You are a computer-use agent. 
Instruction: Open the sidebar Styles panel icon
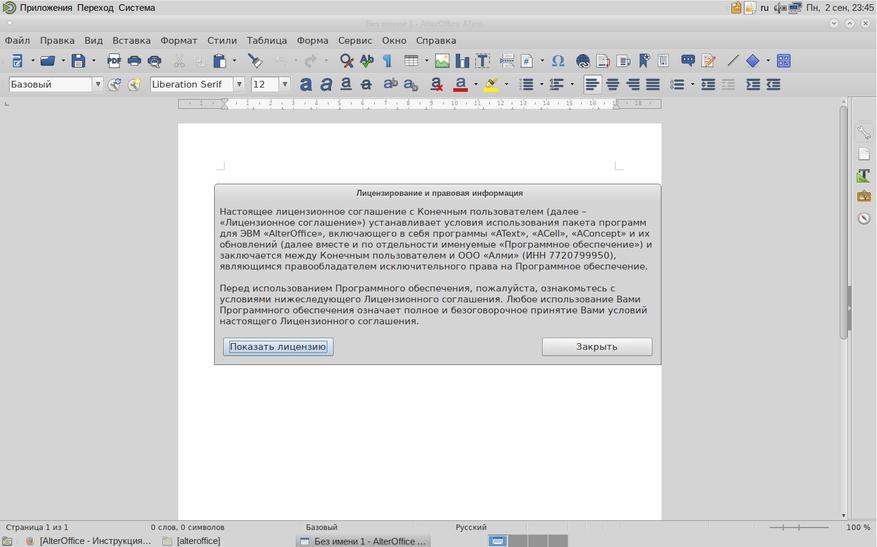(x=864, y=176)
